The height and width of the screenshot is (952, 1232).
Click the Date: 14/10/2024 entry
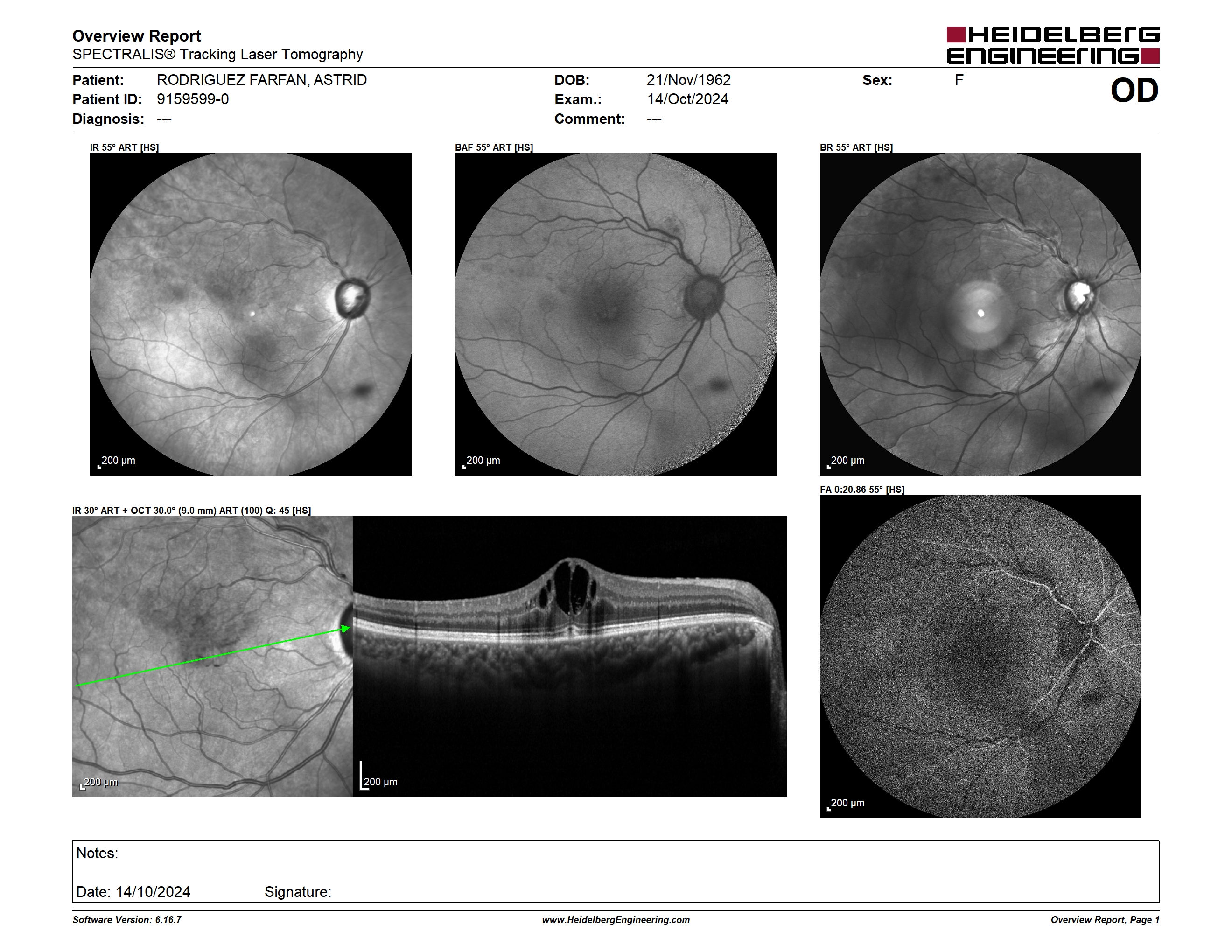pyautogui.click(x=133, y=892)
